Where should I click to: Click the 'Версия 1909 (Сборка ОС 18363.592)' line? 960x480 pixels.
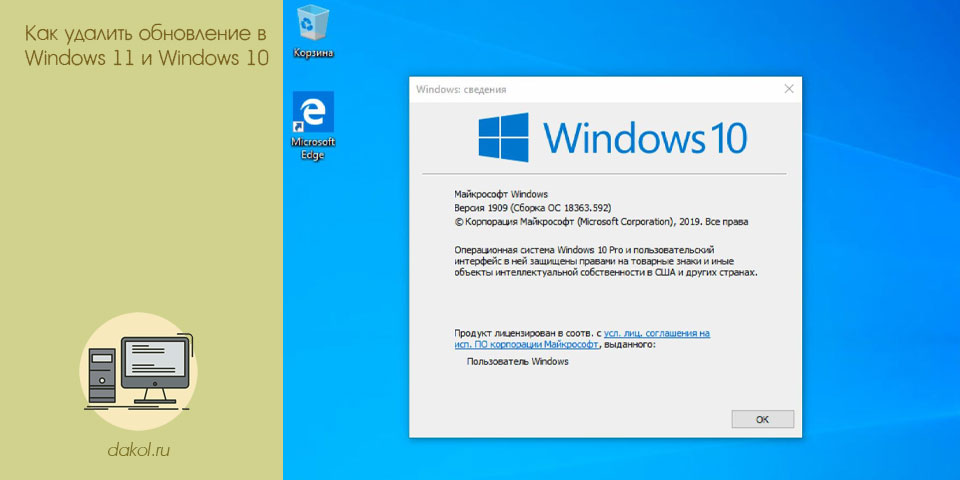click(x=533, y=208)
